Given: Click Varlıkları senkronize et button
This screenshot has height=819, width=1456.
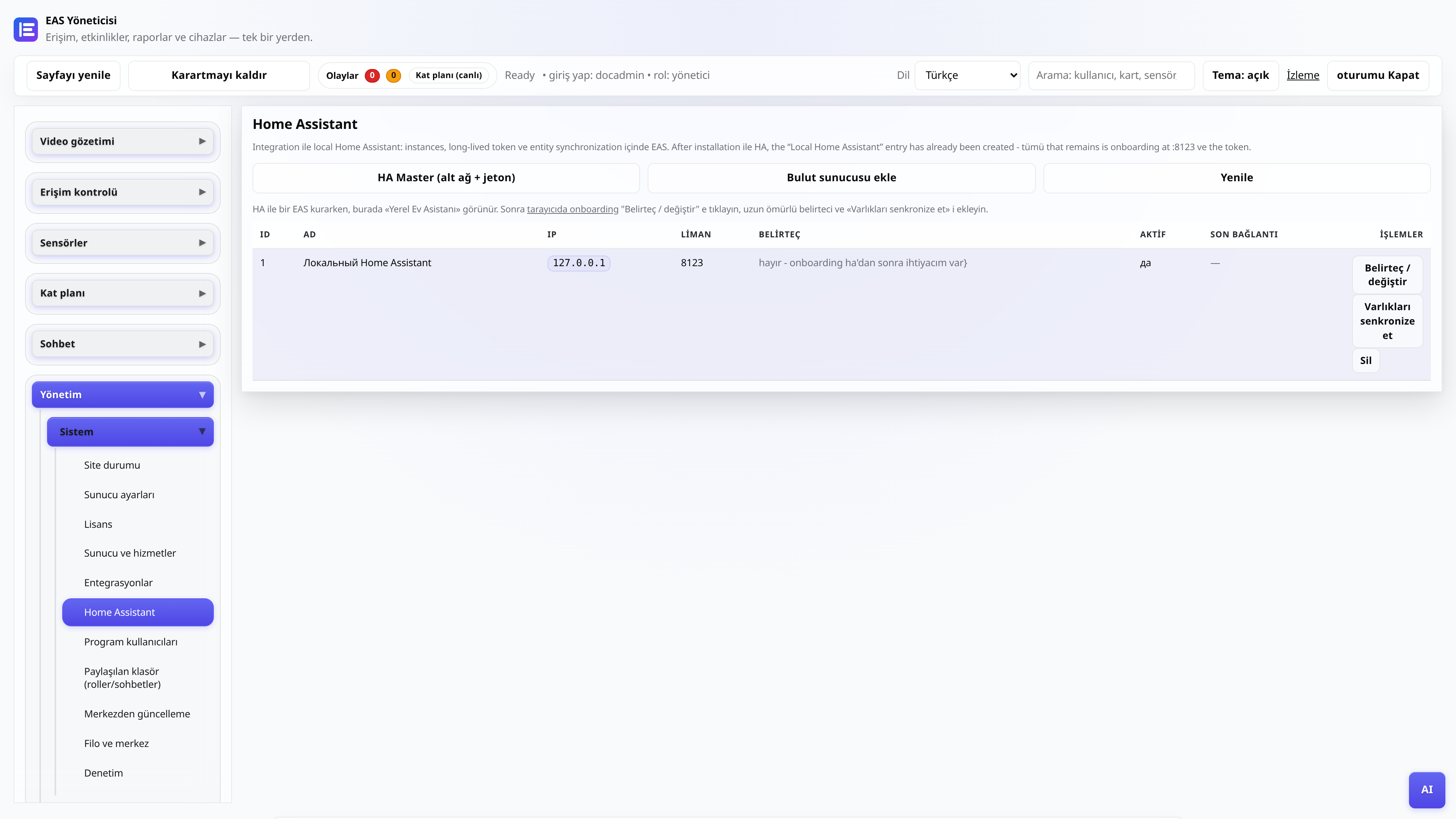Looking at the screenshot, I should [x=1387, y=321].
